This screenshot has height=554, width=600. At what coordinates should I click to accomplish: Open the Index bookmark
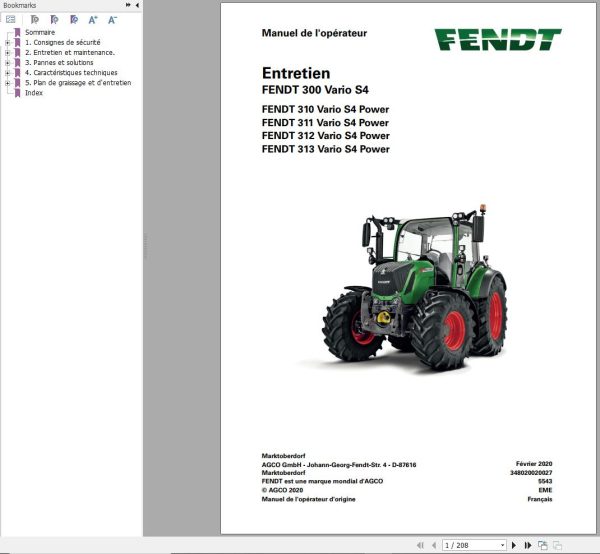click(x=34, y=93)
